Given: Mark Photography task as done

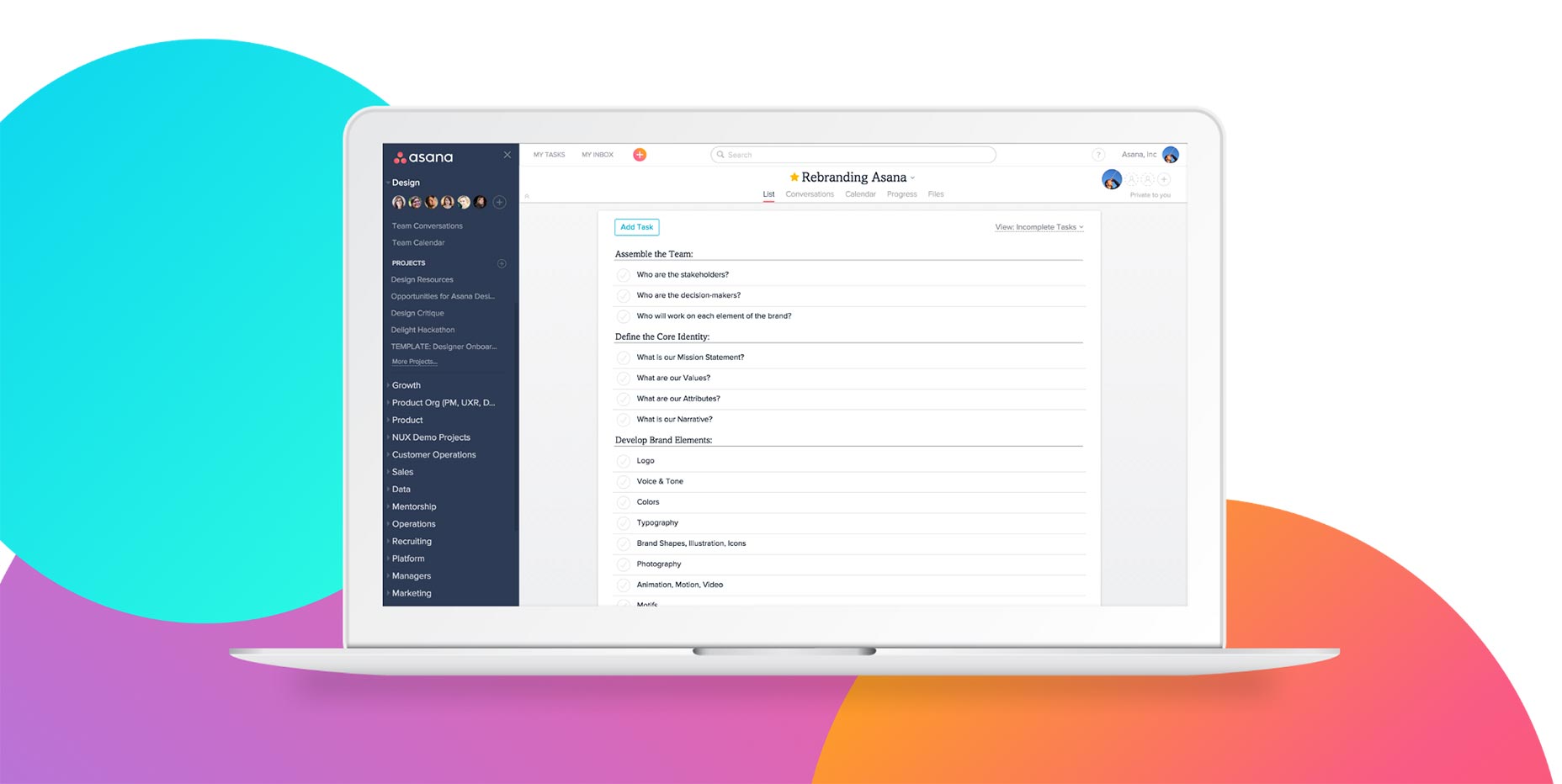Looking at the screenshot, I should (x=624, y=564).
